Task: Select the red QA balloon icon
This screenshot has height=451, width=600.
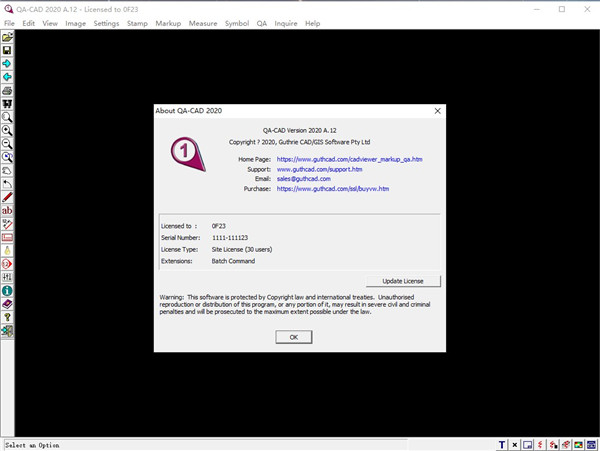Action: pos(7,264)
